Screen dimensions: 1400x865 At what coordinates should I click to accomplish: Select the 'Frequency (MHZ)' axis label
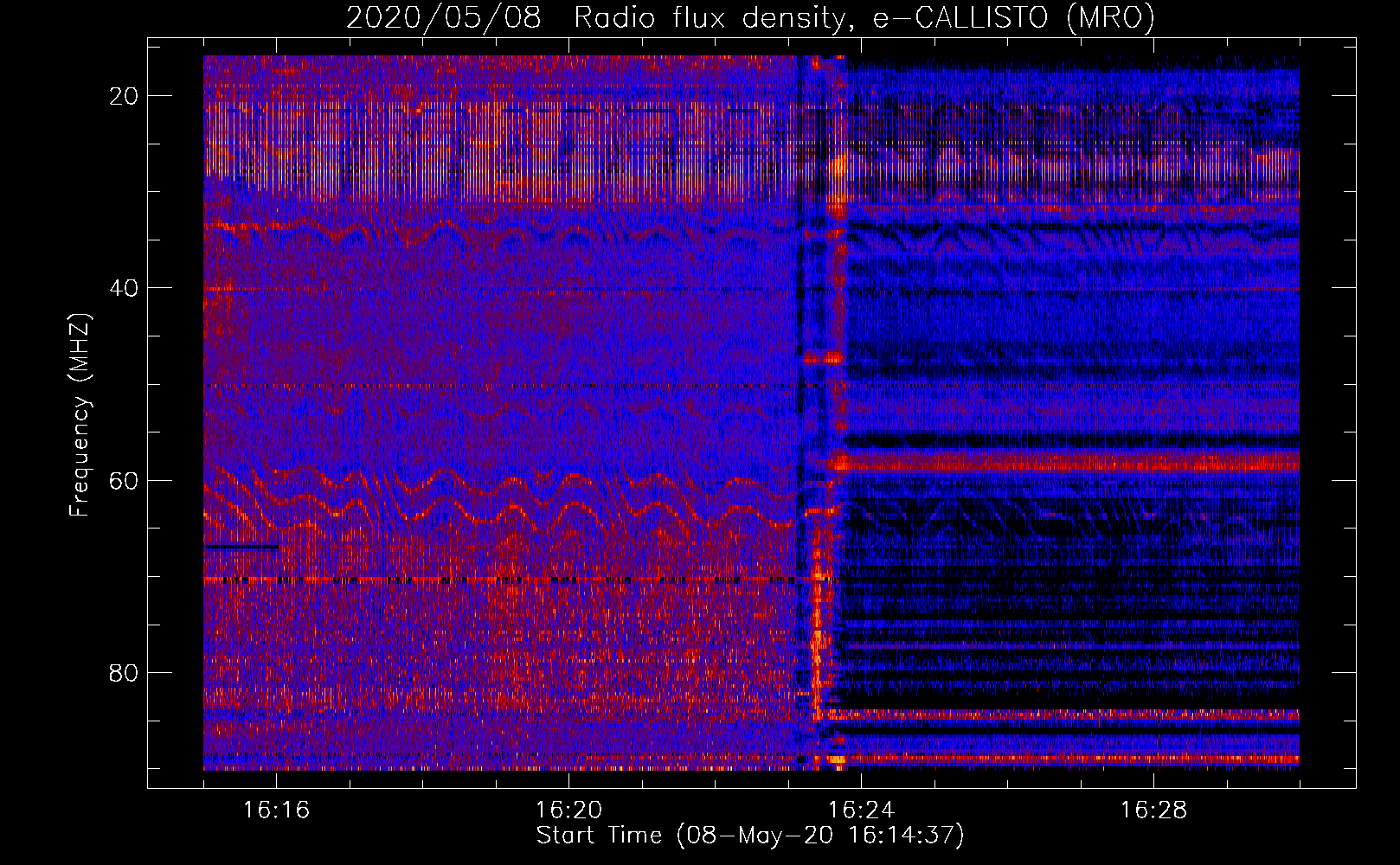[80, 415]
